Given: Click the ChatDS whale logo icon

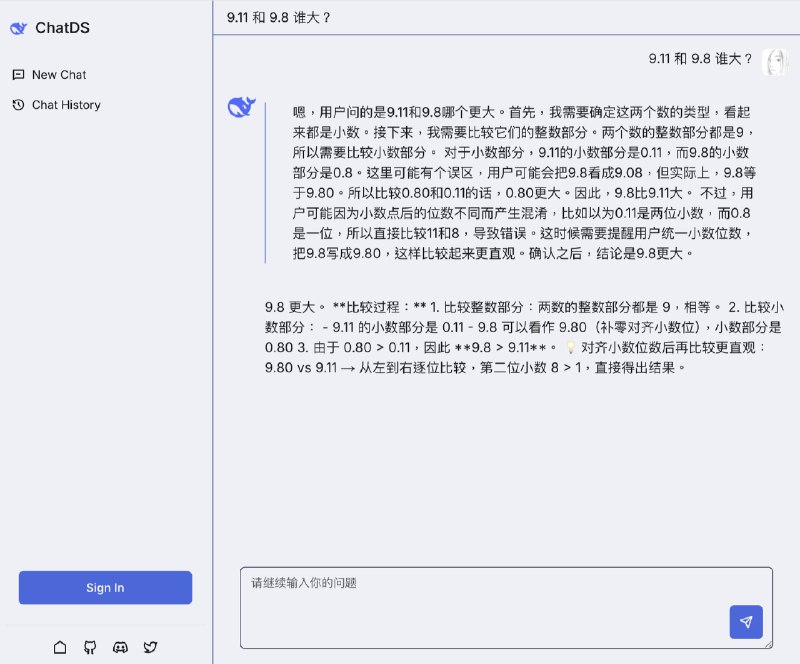Looking at the screenshot, I should (x=18, y=28).
